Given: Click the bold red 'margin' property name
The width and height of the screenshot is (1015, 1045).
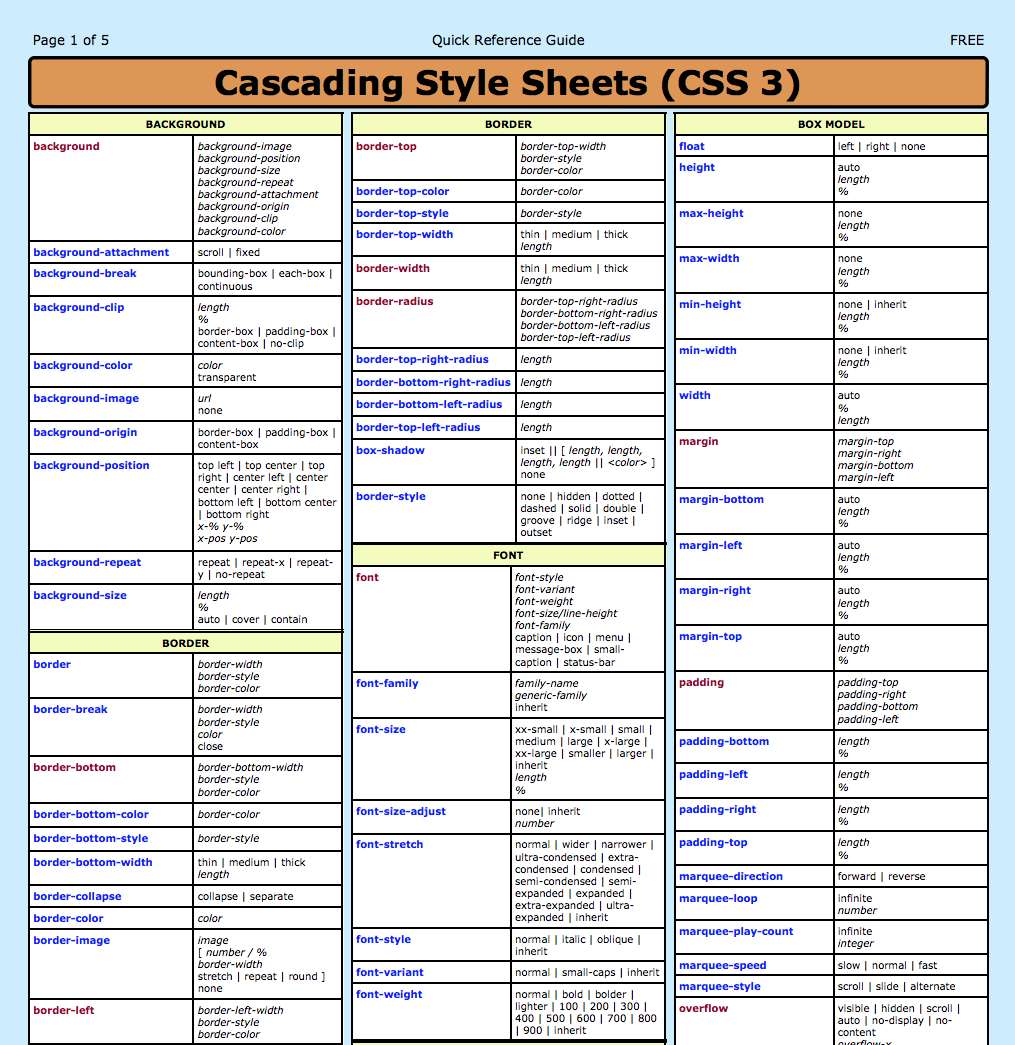Looking at the screenshot, I should pos(698,441).
